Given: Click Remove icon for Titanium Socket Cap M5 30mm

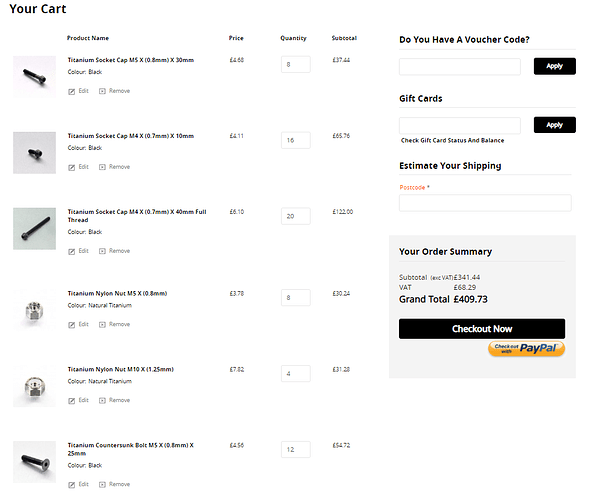Looking at the screenshot, I should (x=102, y=91).
